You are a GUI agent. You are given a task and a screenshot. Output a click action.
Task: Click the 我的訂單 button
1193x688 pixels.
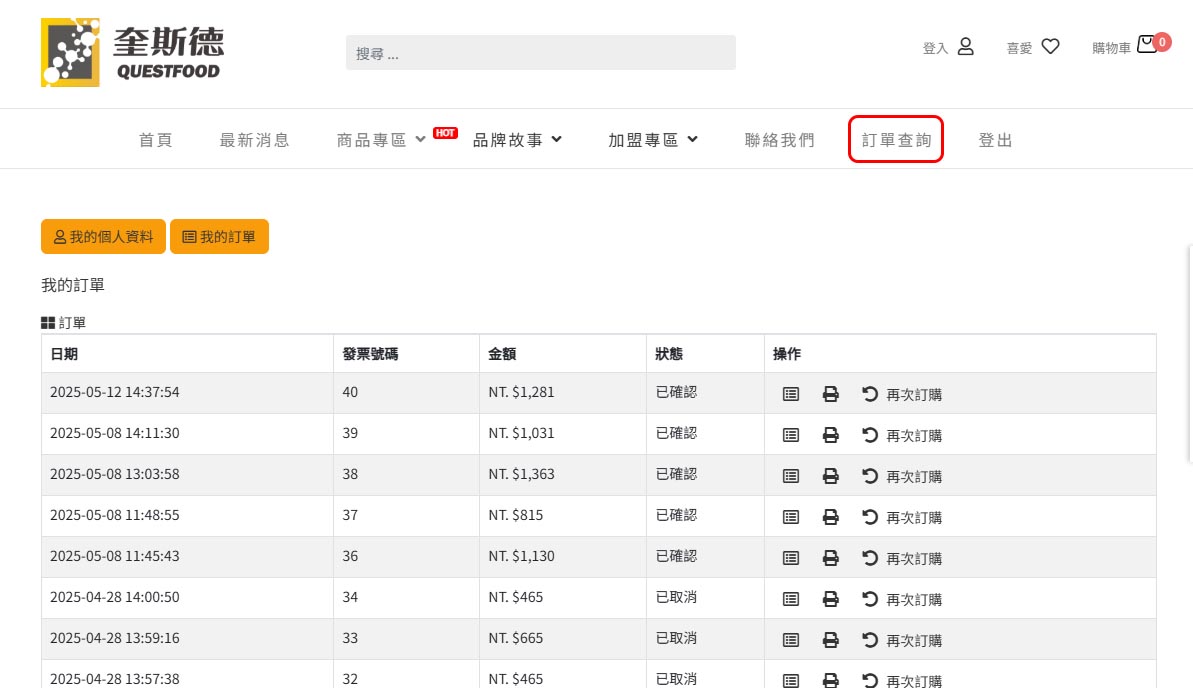[x=219, y=237]
